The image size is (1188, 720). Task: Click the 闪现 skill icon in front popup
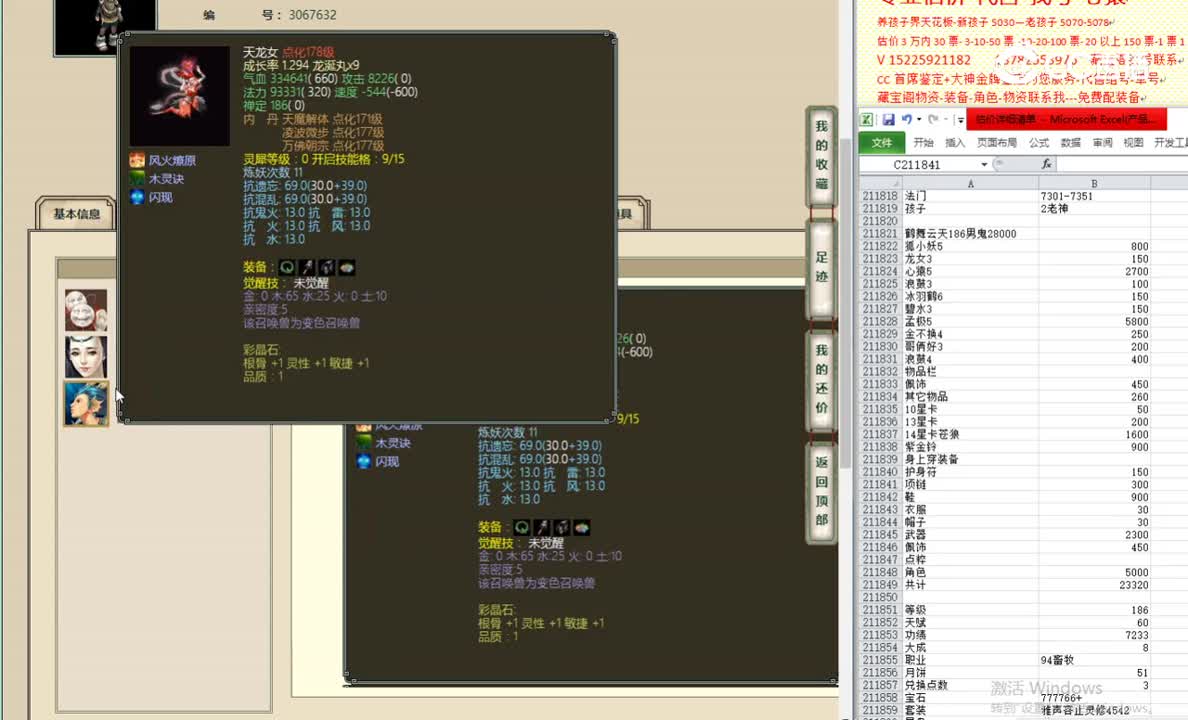(136, 197)
